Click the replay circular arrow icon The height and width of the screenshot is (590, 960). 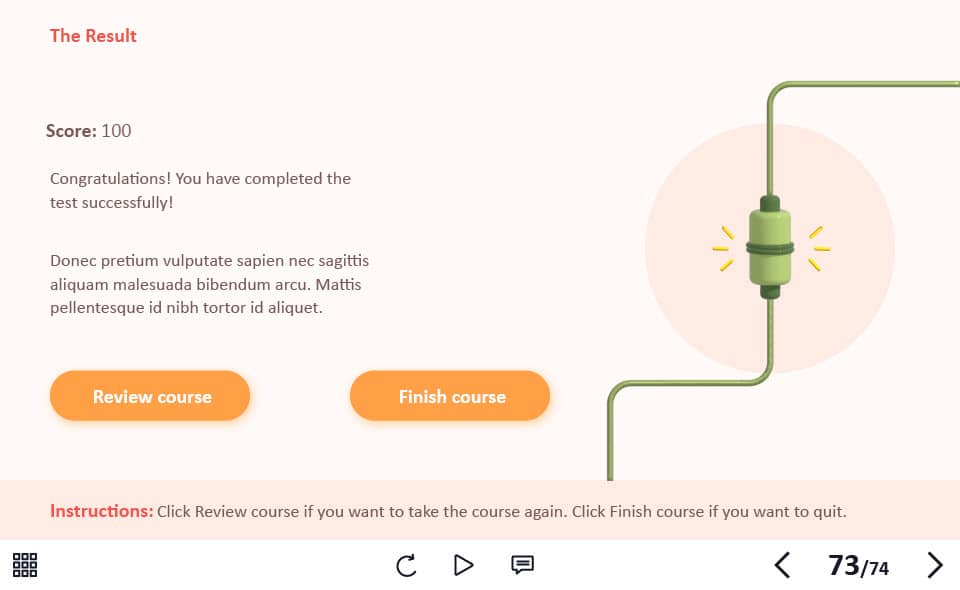point(406,566)
